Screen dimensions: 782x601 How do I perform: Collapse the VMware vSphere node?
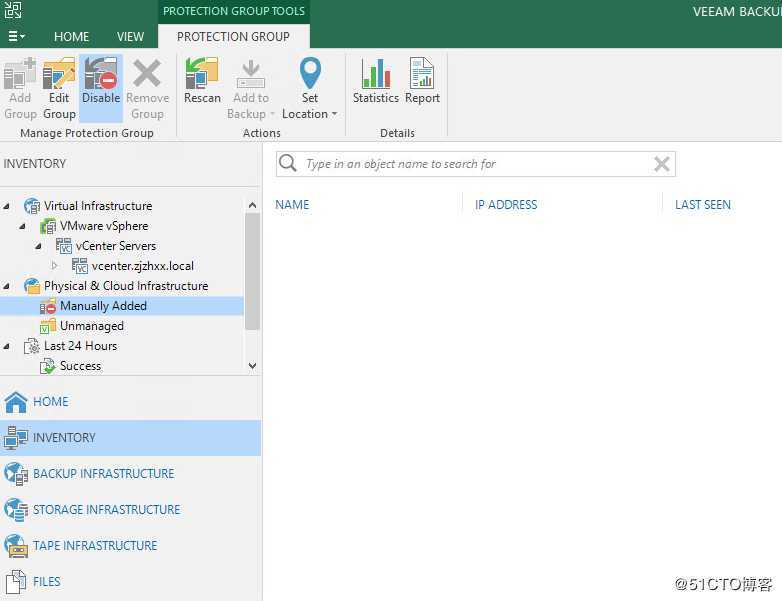coord(23,226)
